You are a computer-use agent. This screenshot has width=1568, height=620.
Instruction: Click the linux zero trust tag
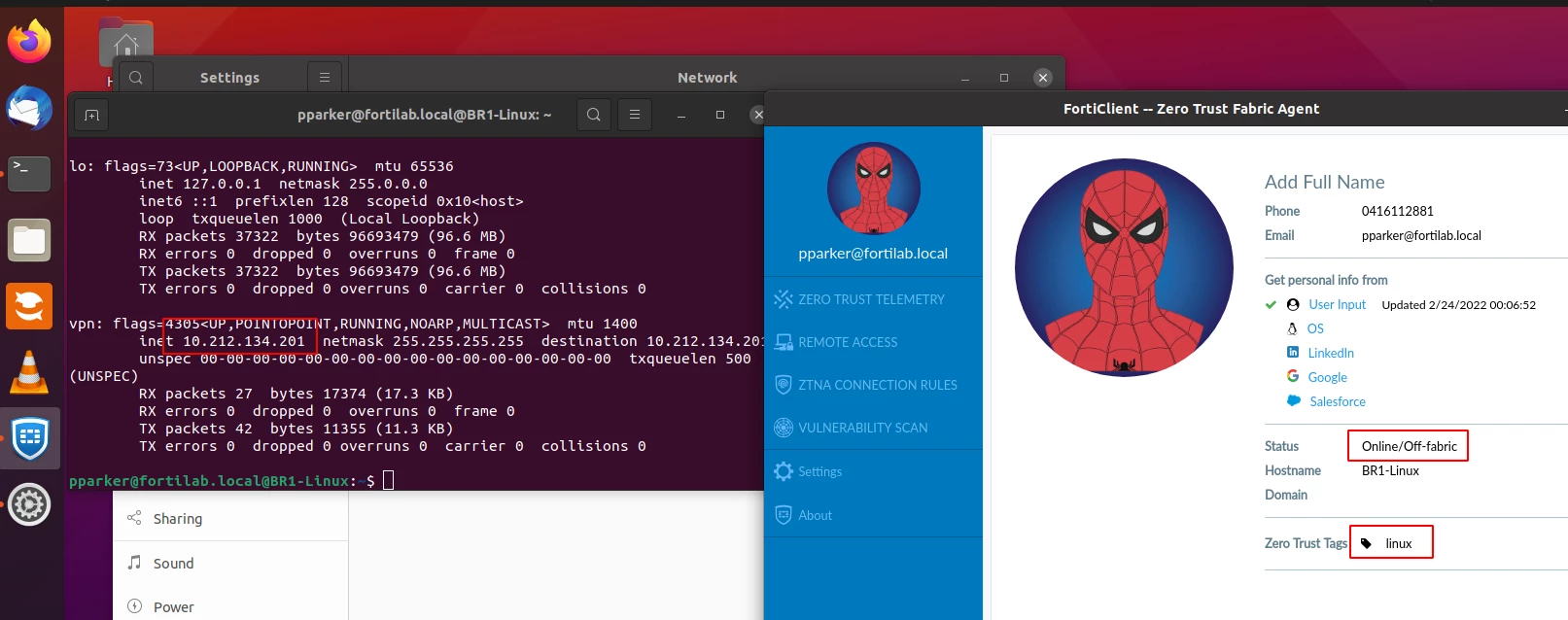[1399, 543]
